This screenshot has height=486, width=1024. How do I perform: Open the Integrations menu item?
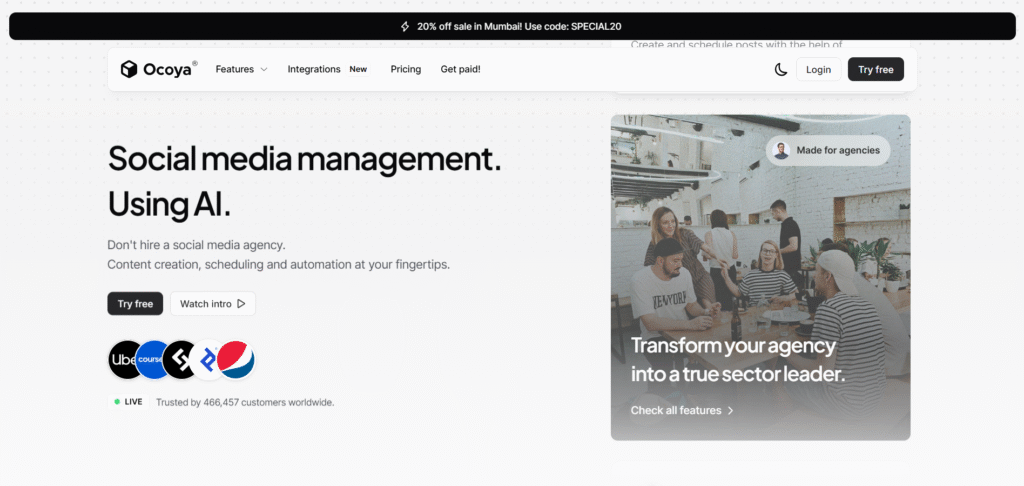click(x=314, y=69)
